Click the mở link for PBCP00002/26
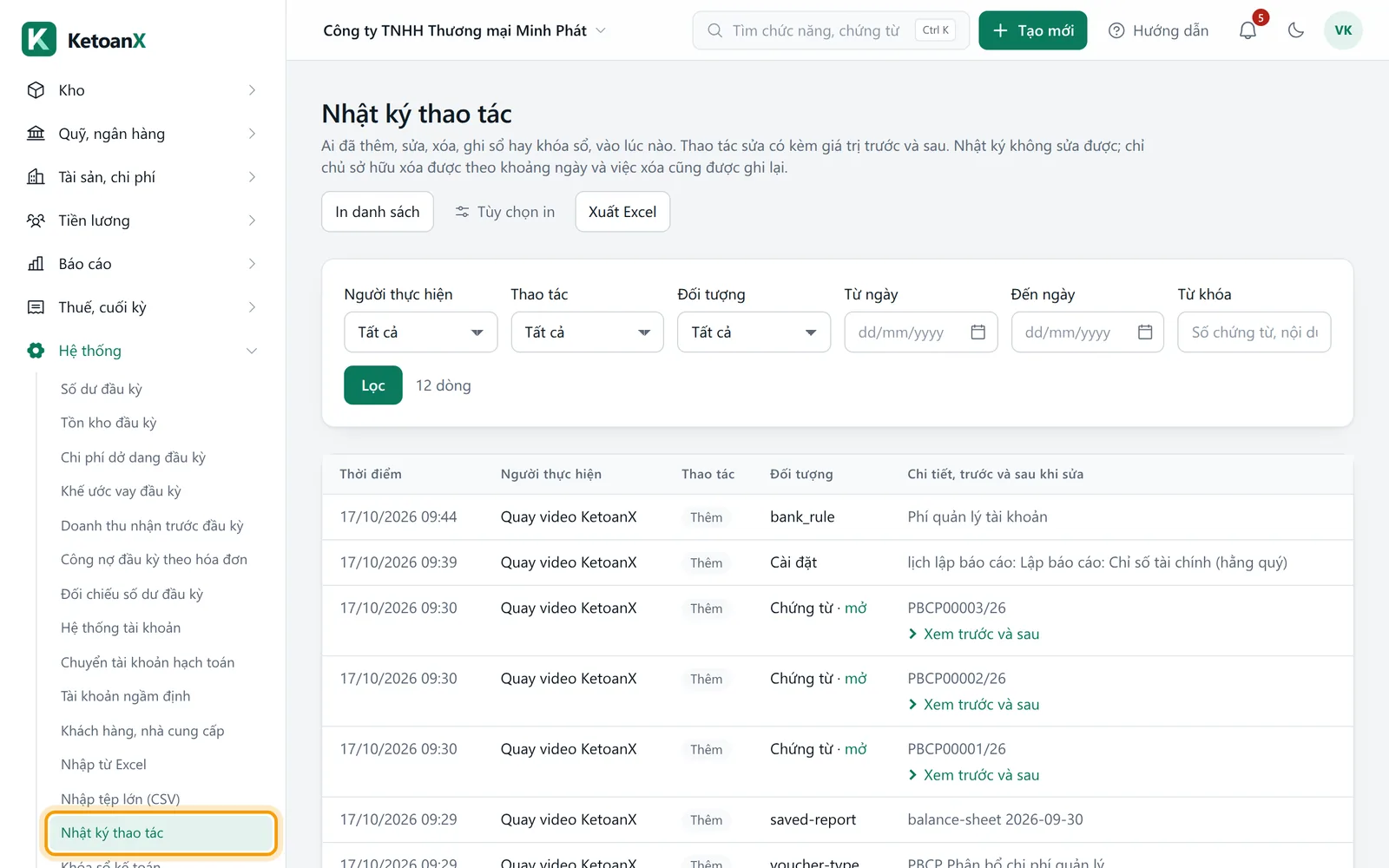 (856, 679)
